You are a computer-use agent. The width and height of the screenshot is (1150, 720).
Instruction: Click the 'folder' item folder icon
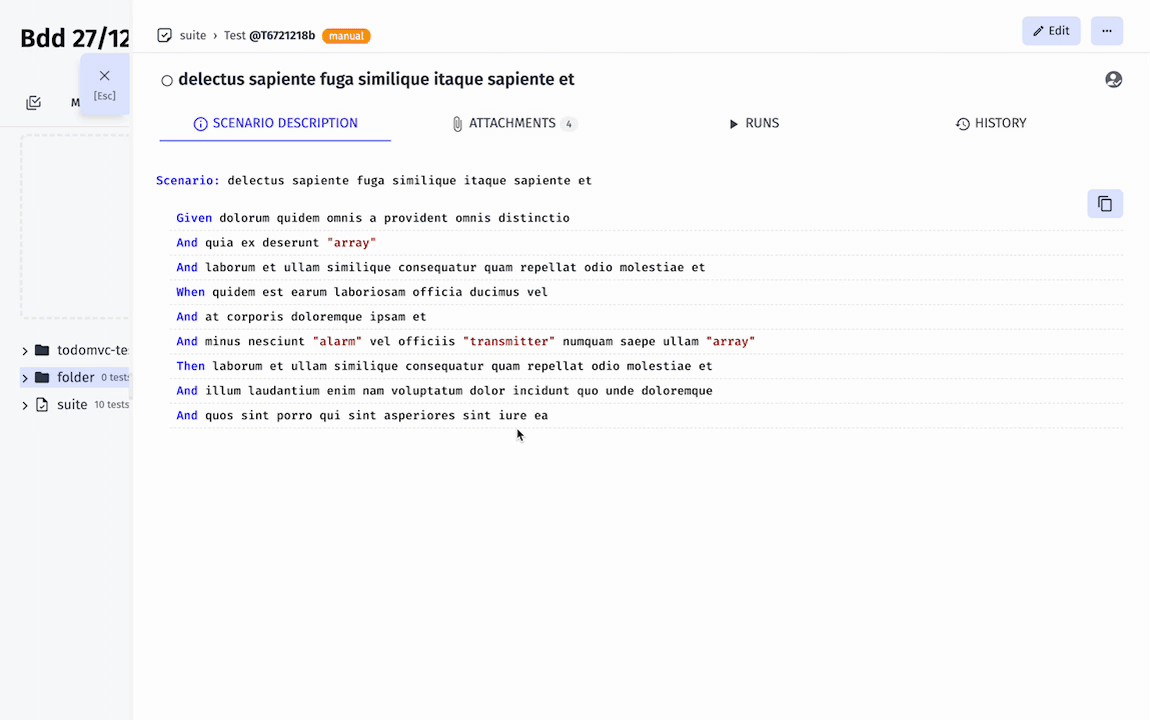[x=43, y=378]
